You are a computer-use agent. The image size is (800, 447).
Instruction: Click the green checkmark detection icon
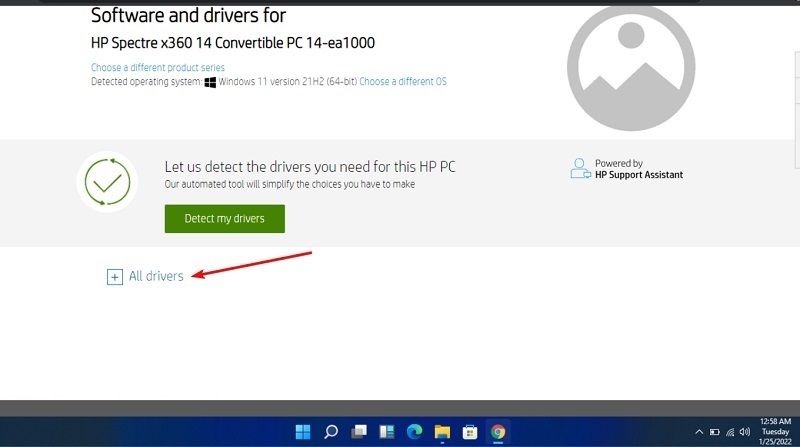(x=107, y=182)
